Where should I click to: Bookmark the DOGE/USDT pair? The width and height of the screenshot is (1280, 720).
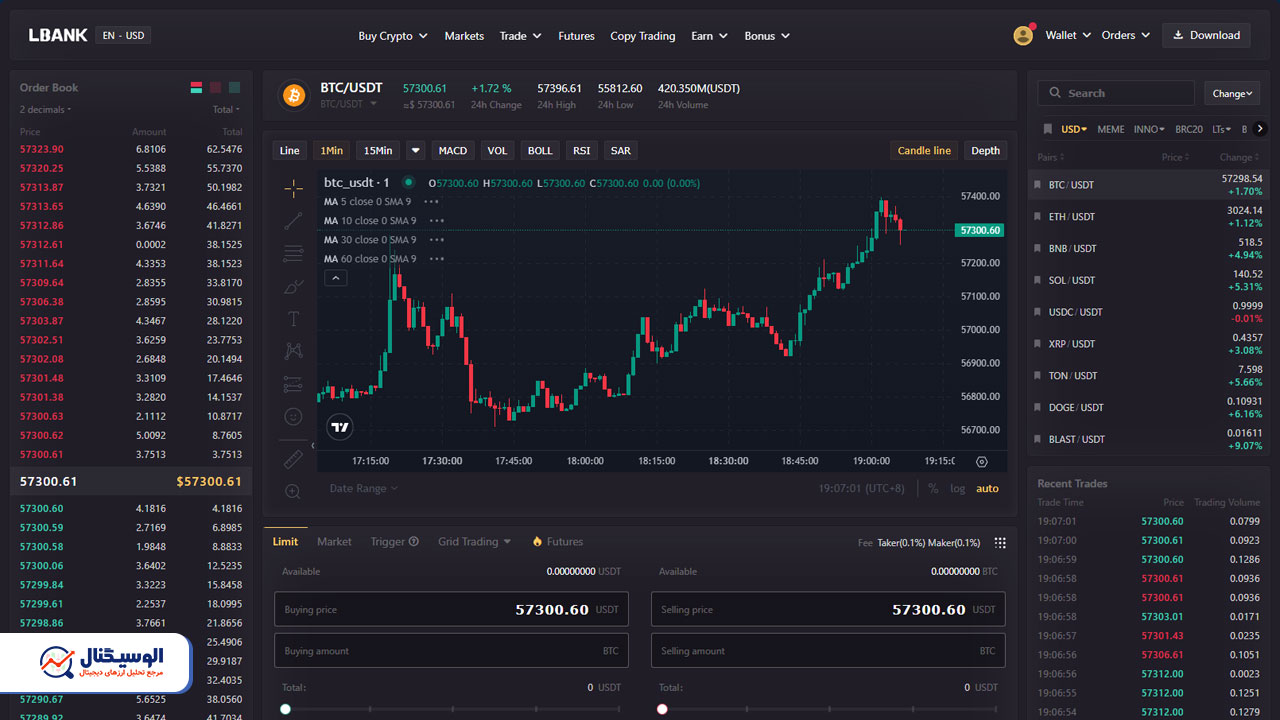1038,408
